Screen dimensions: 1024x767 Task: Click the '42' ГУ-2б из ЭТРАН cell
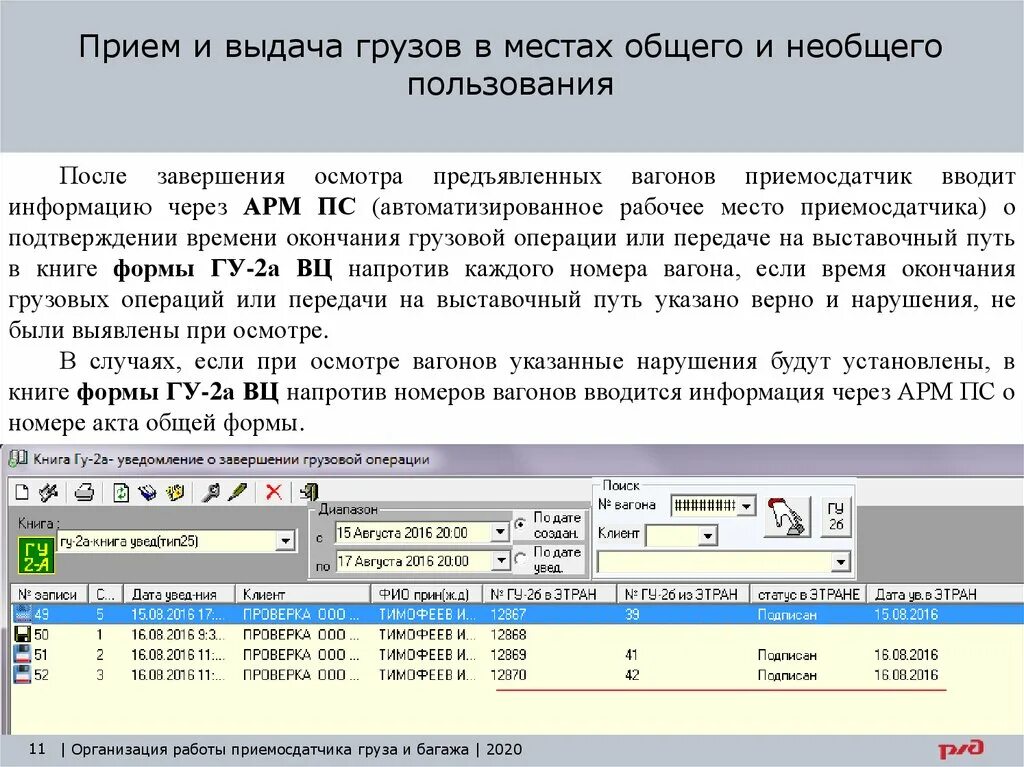632,675
